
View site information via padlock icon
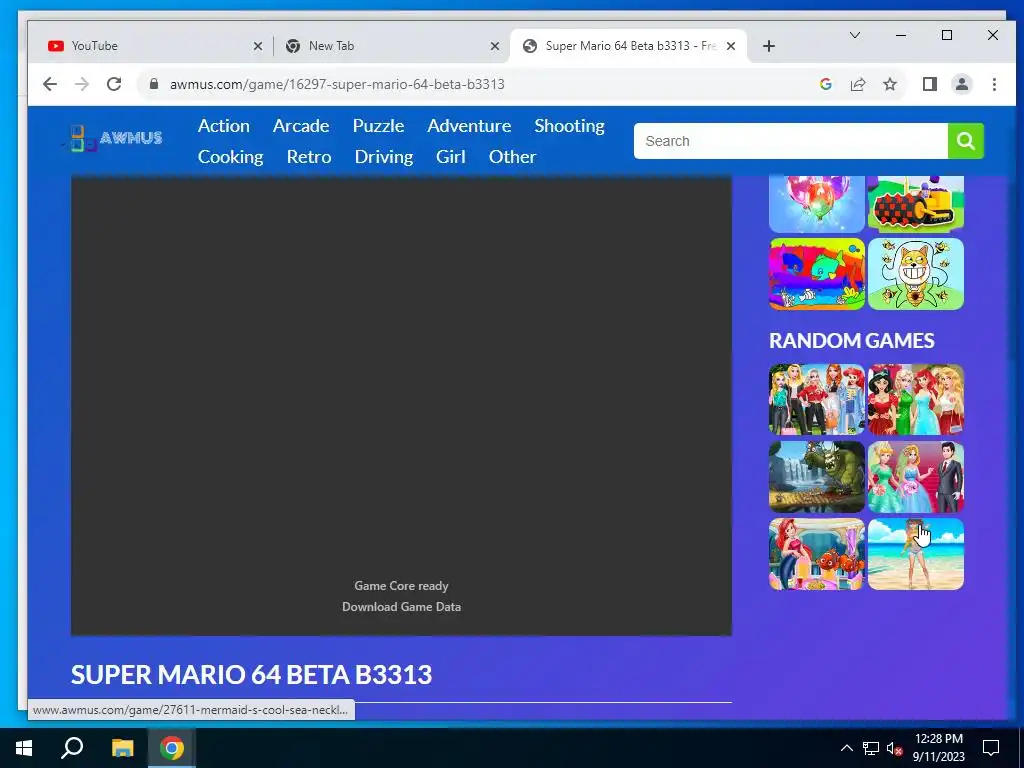click(x=154, y=84)
